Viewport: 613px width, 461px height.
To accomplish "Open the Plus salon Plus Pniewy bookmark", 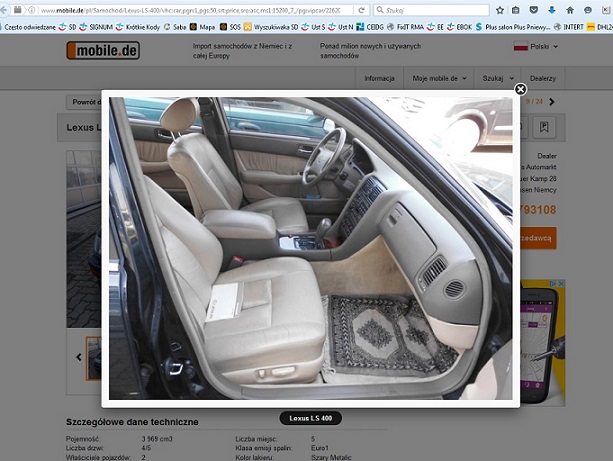I will [x=513, y=27].
